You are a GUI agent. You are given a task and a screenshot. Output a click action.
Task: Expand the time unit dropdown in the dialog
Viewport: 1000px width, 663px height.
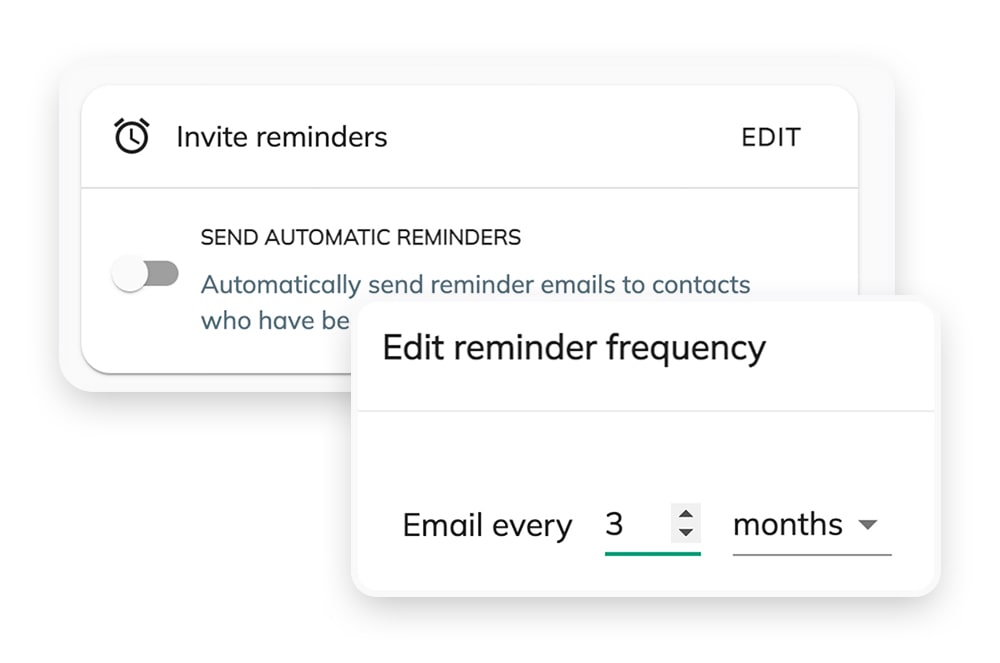[x=869, y=524]
